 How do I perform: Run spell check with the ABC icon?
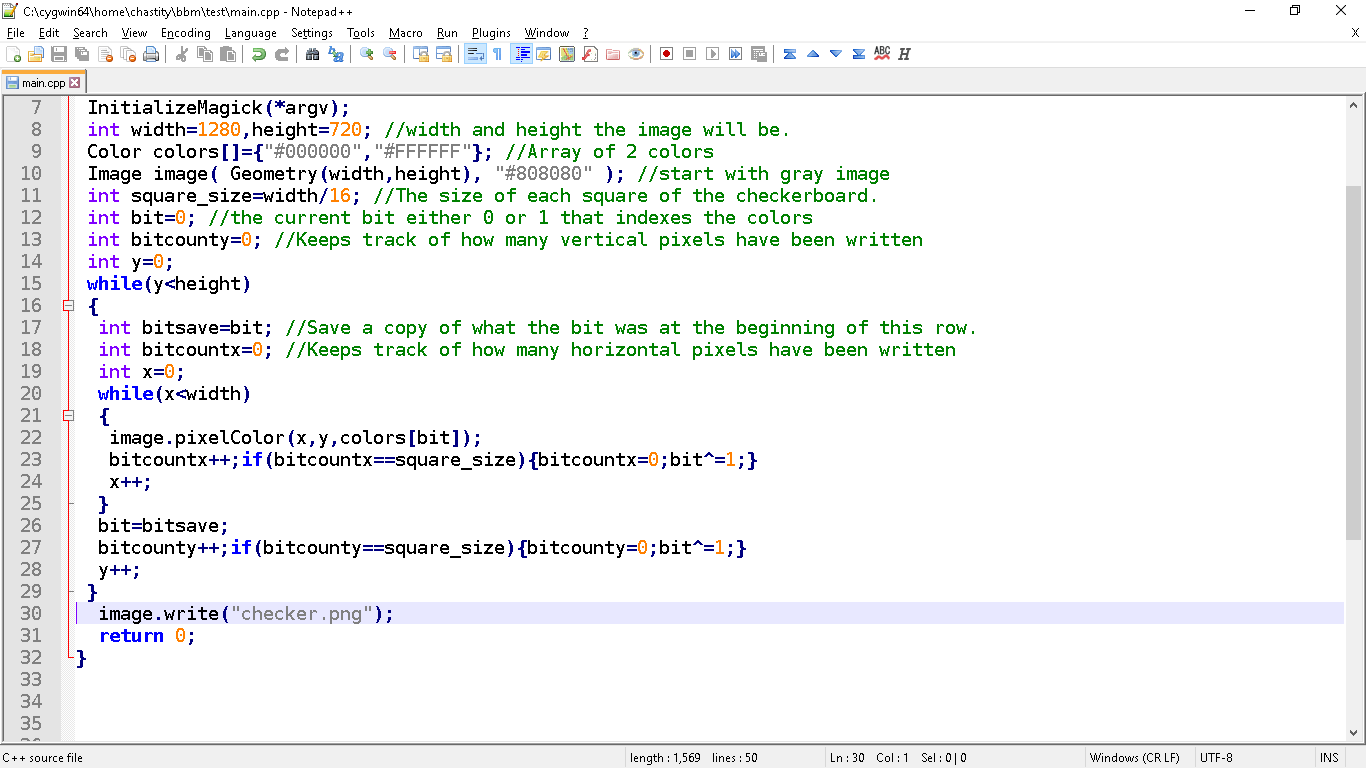[x=880, y=54]
